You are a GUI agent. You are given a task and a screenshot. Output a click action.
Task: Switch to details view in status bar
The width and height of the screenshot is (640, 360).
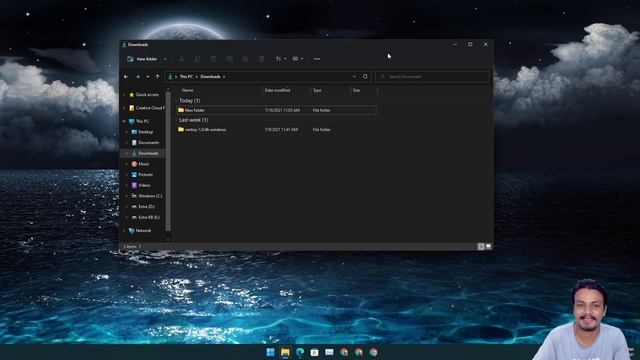(x=481, y=247)
